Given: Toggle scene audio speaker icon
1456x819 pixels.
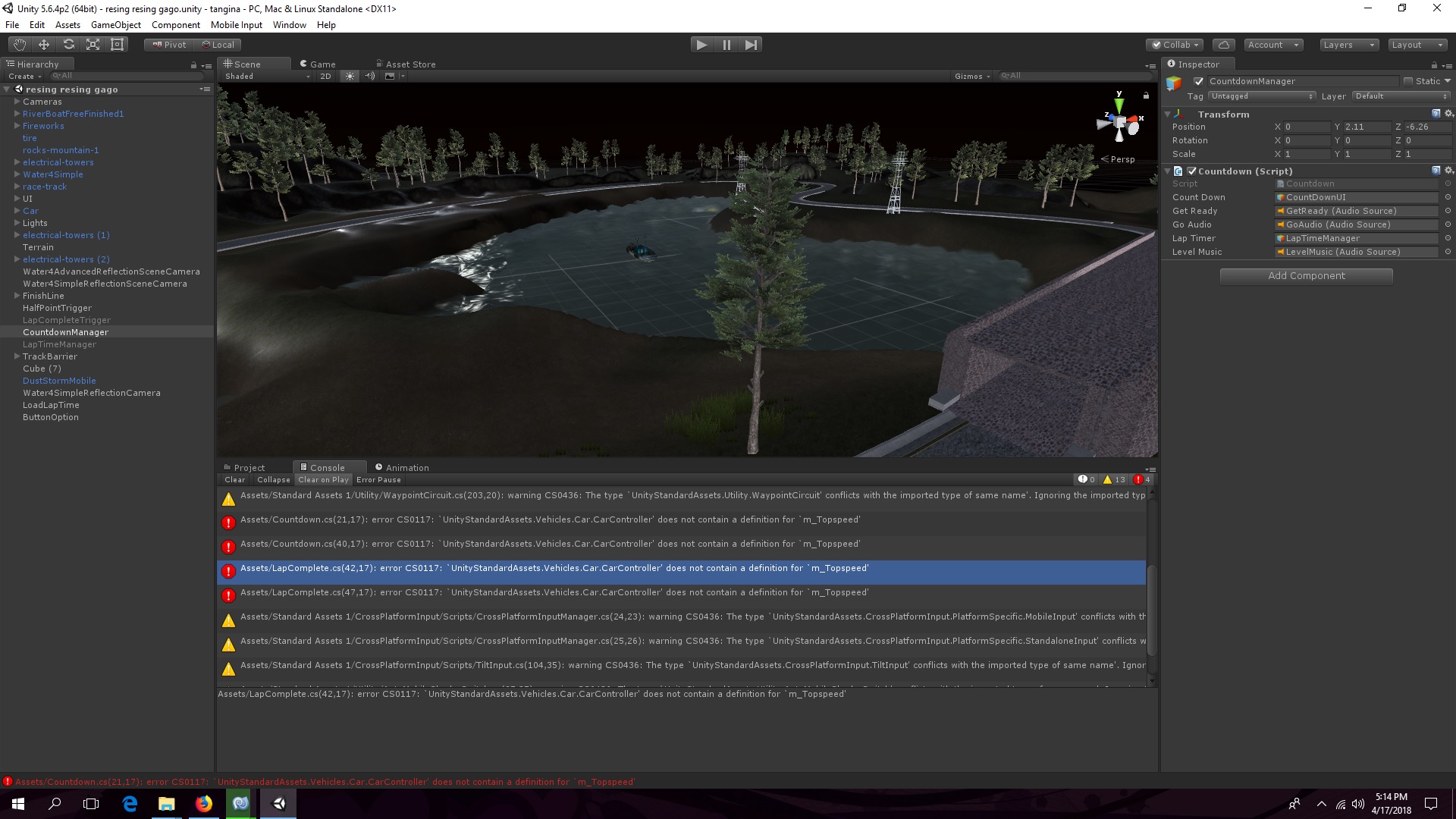Looking at the screenshot, I should click(x=370, y=76).
